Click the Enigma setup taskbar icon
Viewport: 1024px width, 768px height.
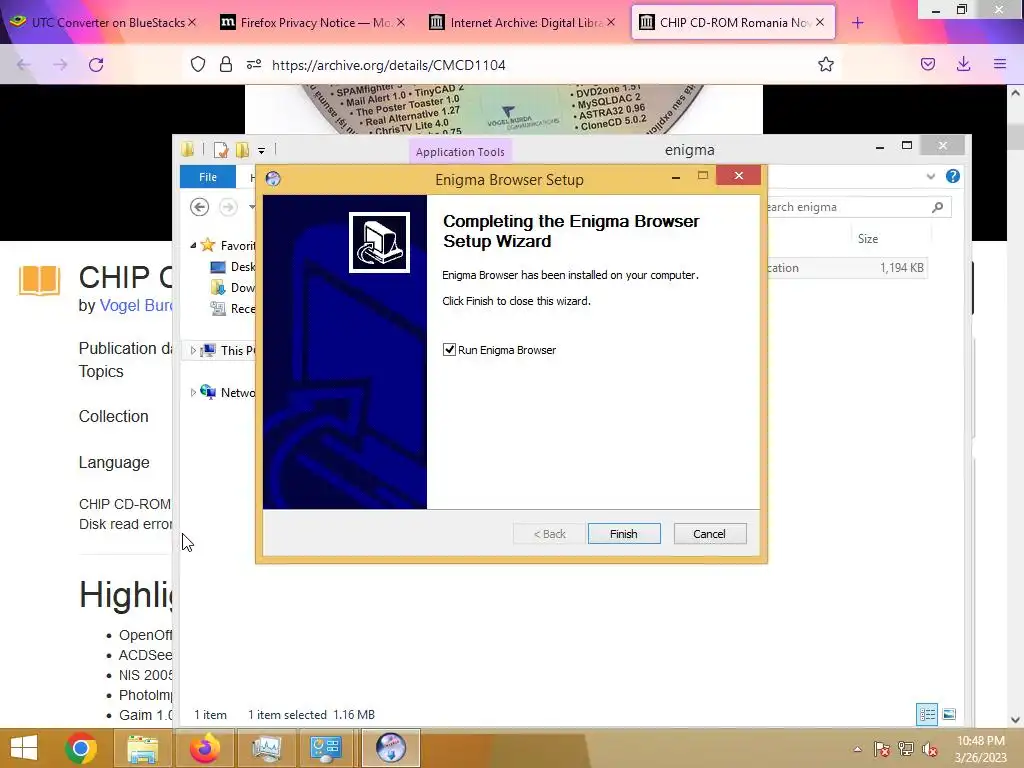[391, 748]
